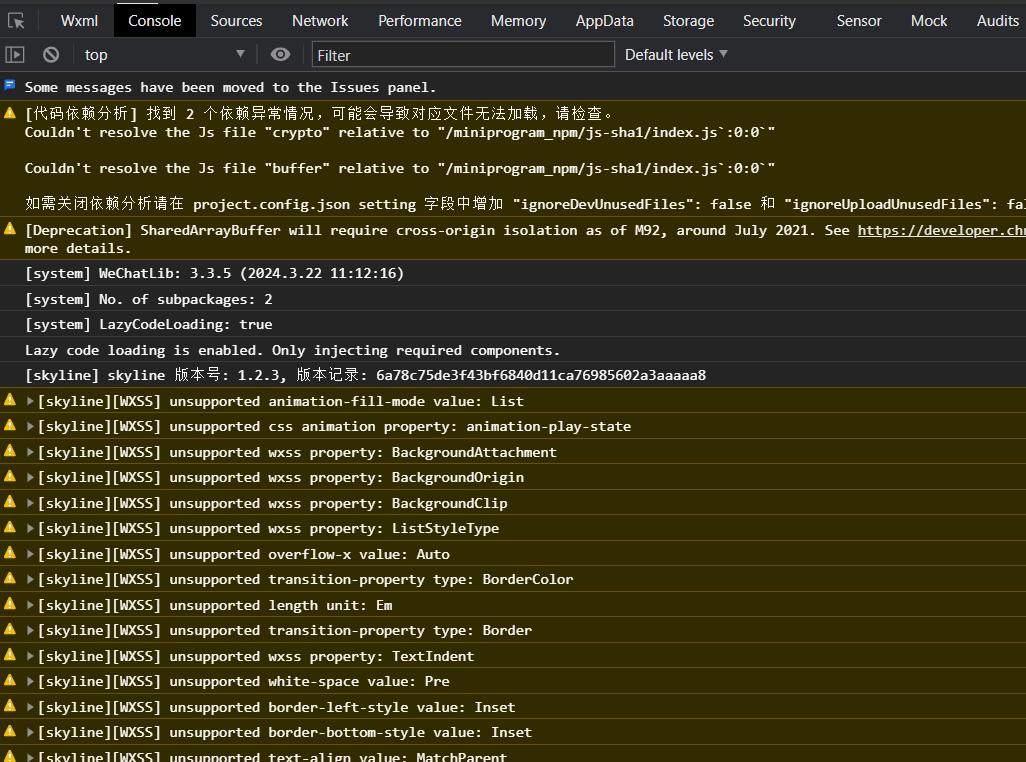This screenshot has height=762, width=1026.
Task: Select the Console tab
Action: (x=154, y=21)
